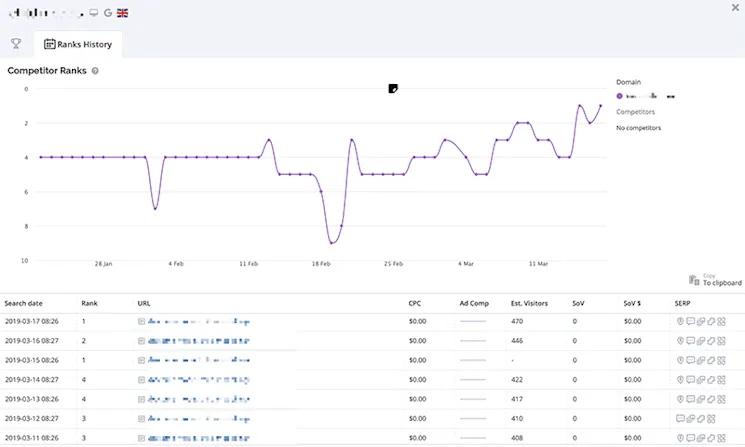
Task: Click the map pin SERP icon, 2019-03-17 row
Action: [x=680, y=322]
